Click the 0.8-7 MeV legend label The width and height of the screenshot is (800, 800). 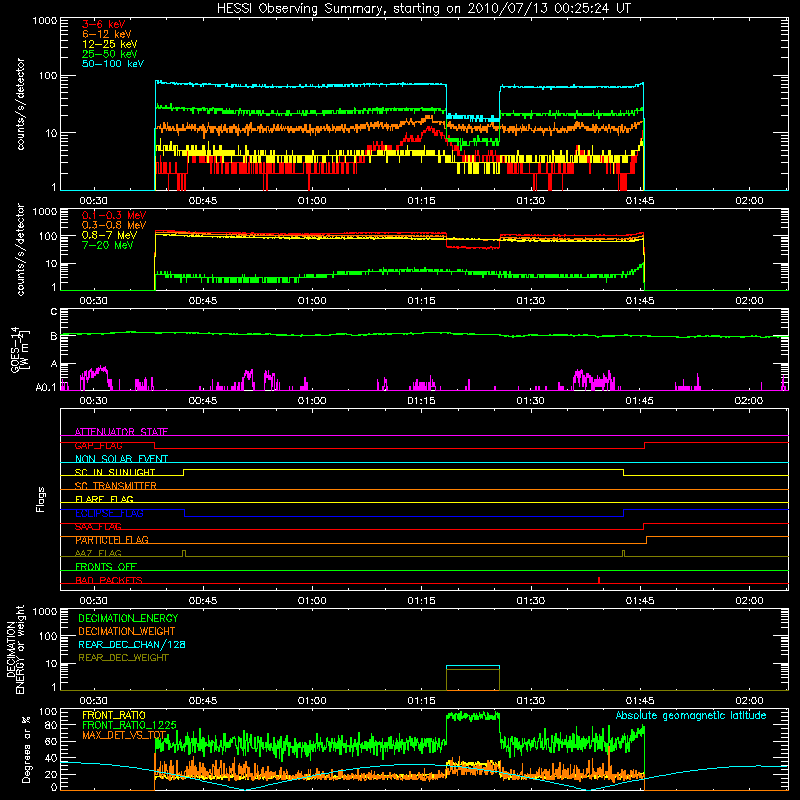coord(109,235)
